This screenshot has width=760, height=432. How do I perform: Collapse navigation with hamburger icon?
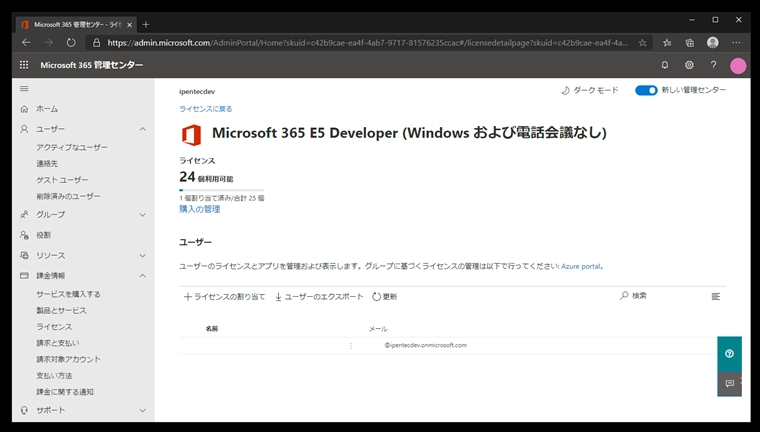click(x=24, y=89)
